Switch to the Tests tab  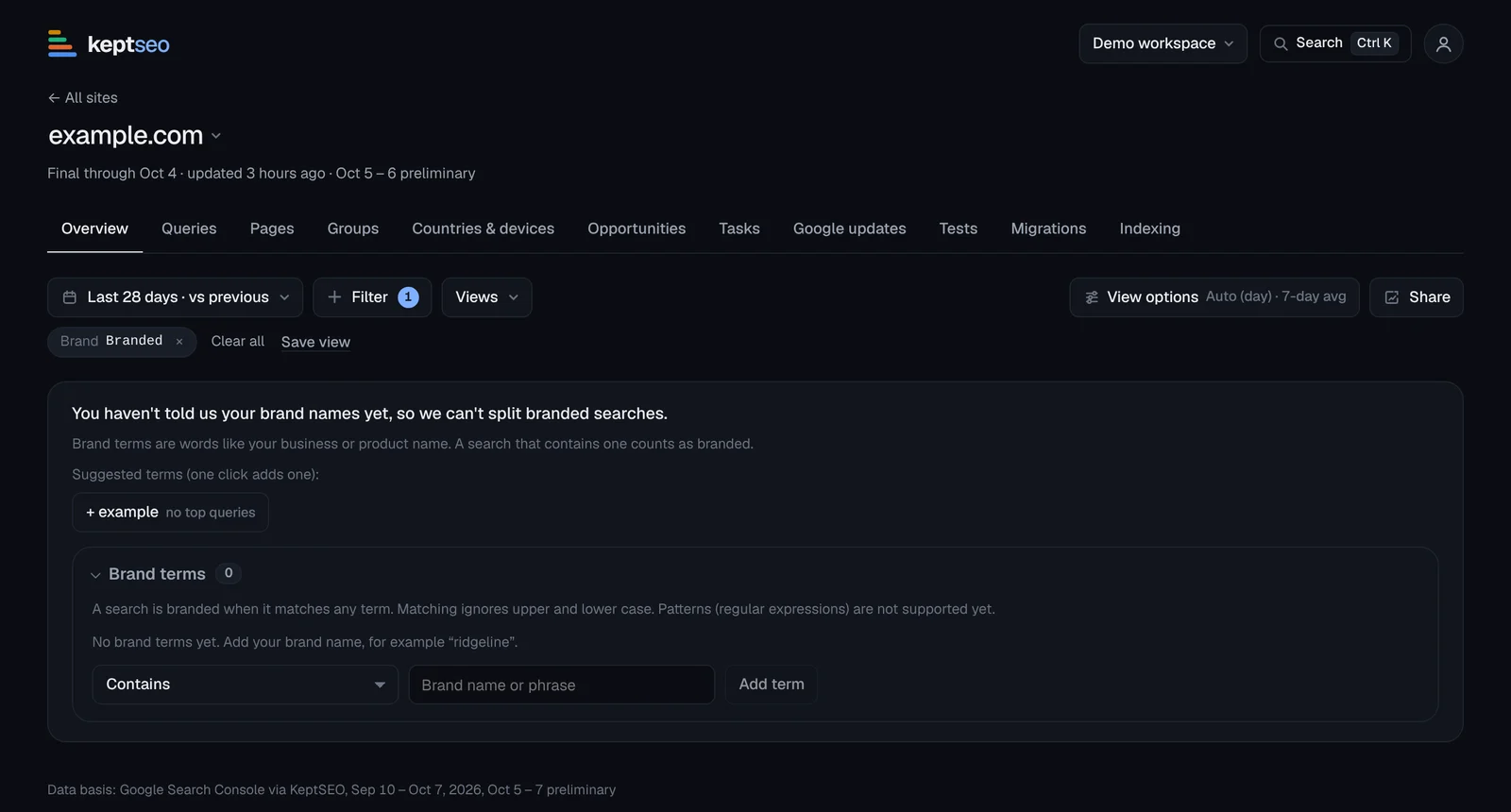959,228
